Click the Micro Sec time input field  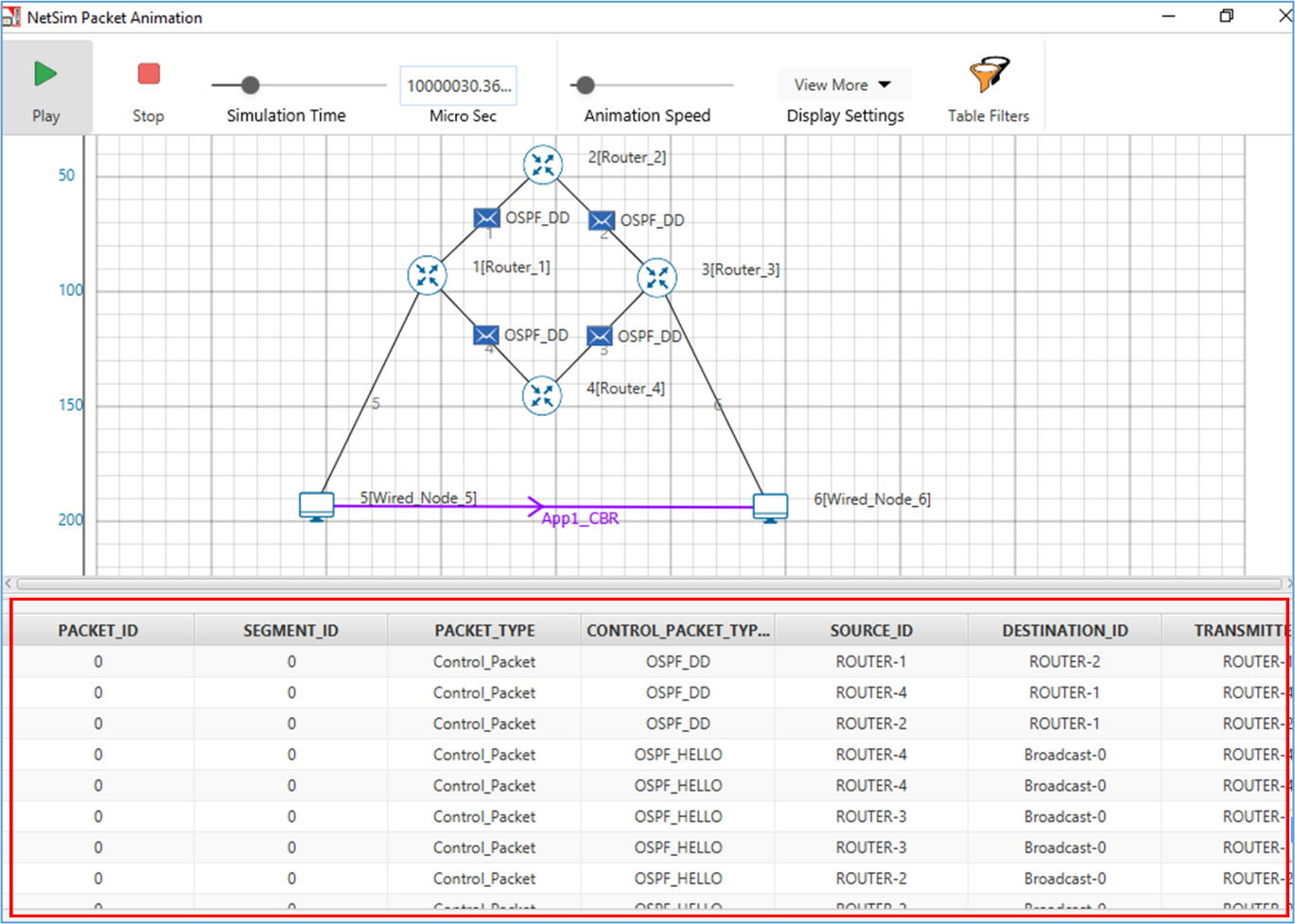click(459, 85)
